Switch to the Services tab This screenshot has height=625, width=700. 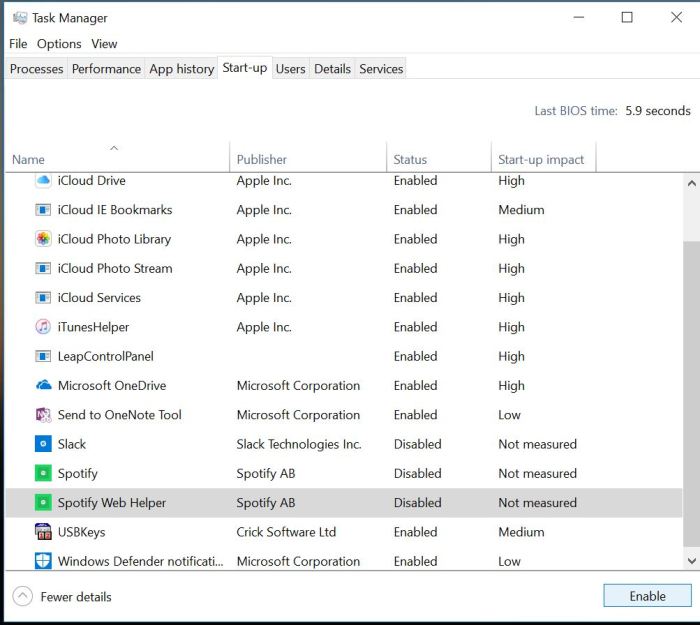point(381,69)
